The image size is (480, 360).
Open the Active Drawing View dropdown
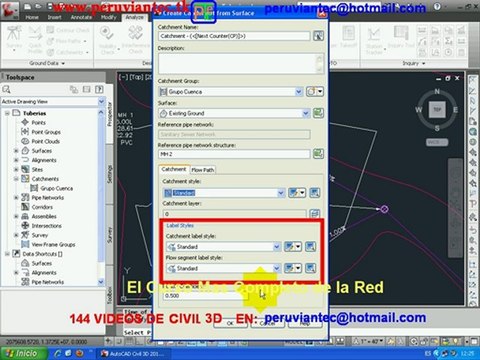(101, 101)
